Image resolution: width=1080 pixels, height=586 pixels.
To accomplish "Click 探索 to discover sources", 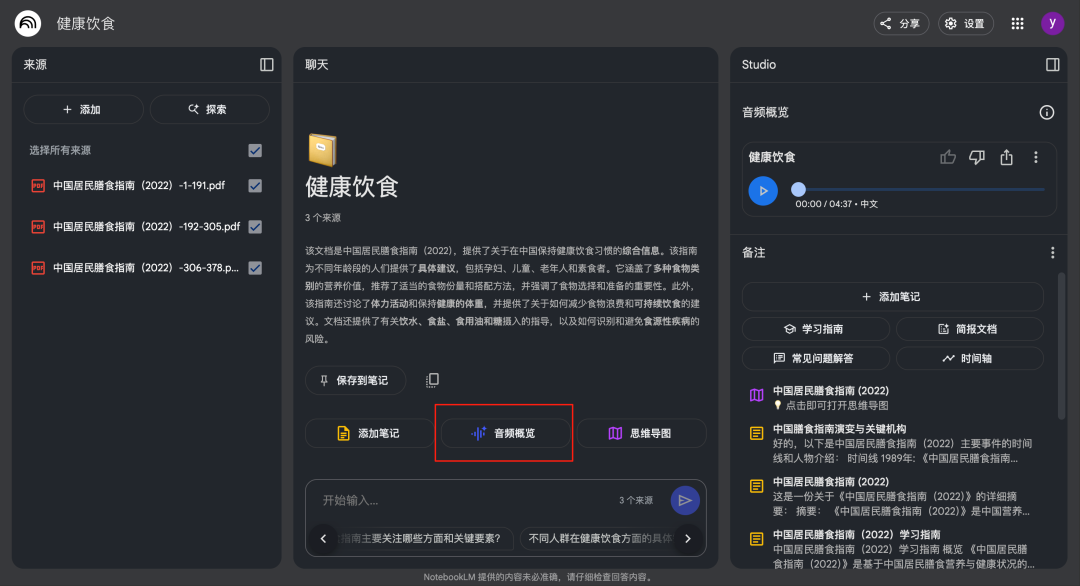I will (x=209, y=109).
